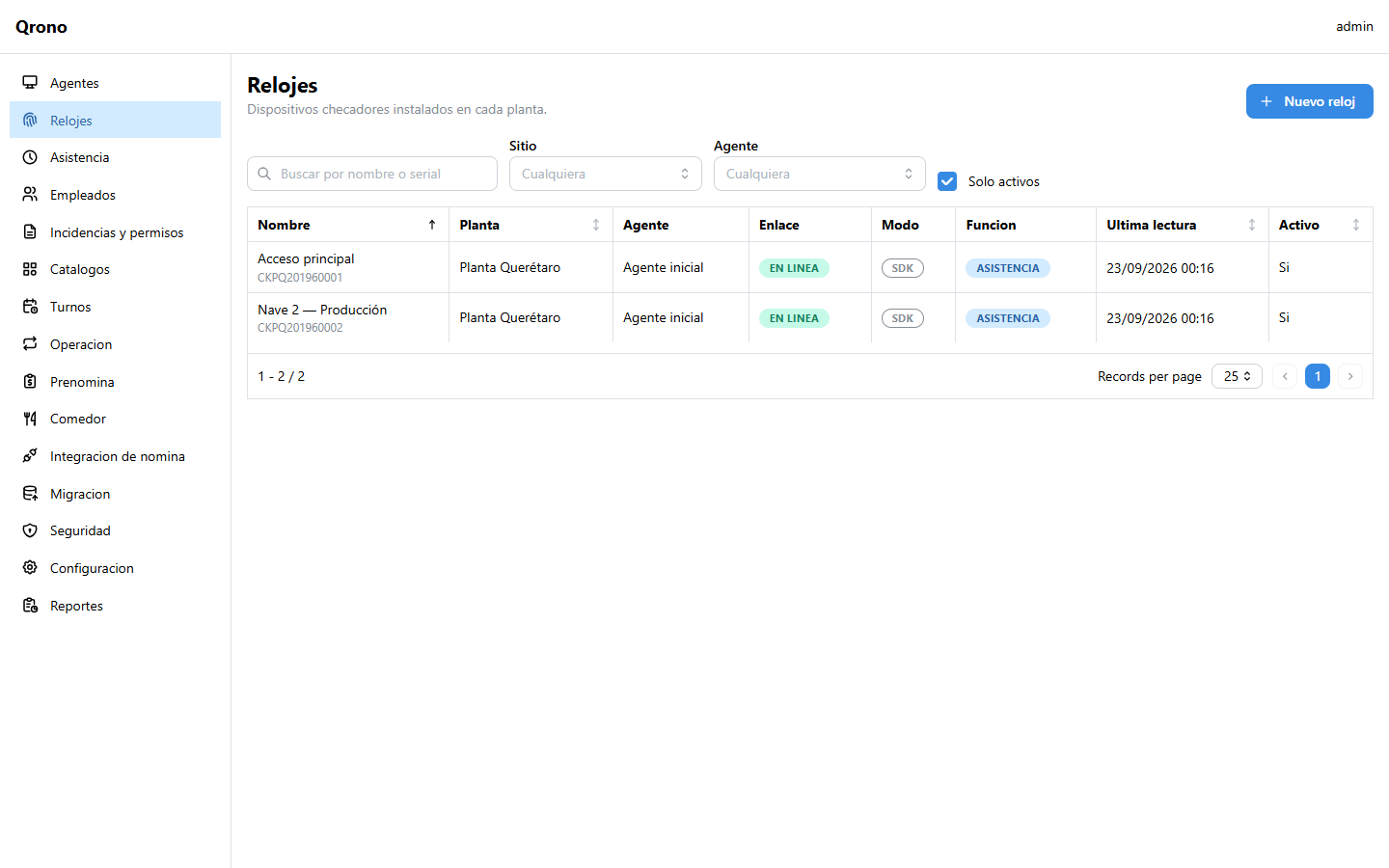Viewport: 1389px width, 868px height.
Task: Open the Agente filter dropdown
Action: tap(820, 174)
